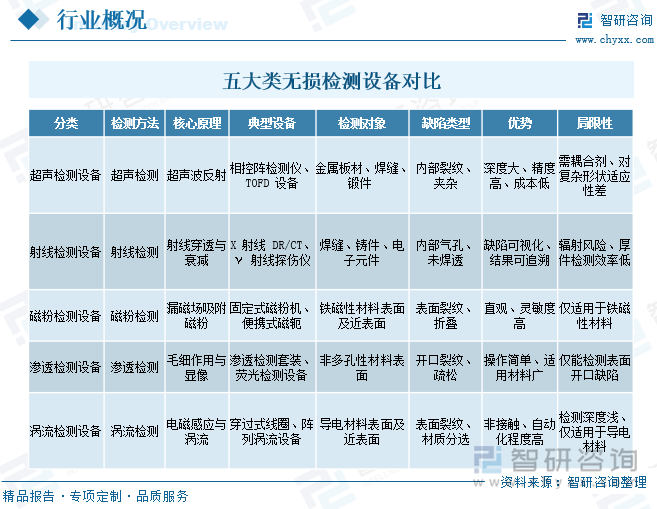The image size is (657, 509).
Task: Click the 仅能检测表面开口缺陷 cell
Action: (595, 367)
